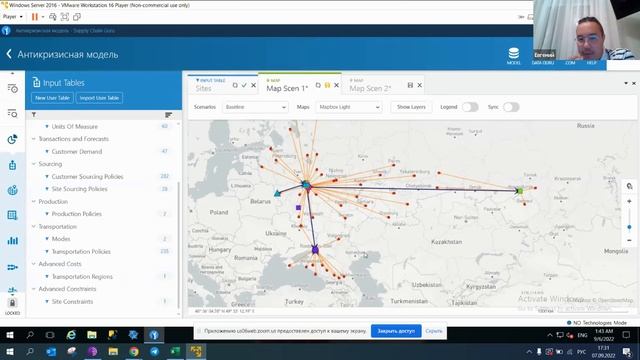Click the checkmark icon on Sites tab
The height and width of the screenshot is (360, 640).
tap(244, 85)
